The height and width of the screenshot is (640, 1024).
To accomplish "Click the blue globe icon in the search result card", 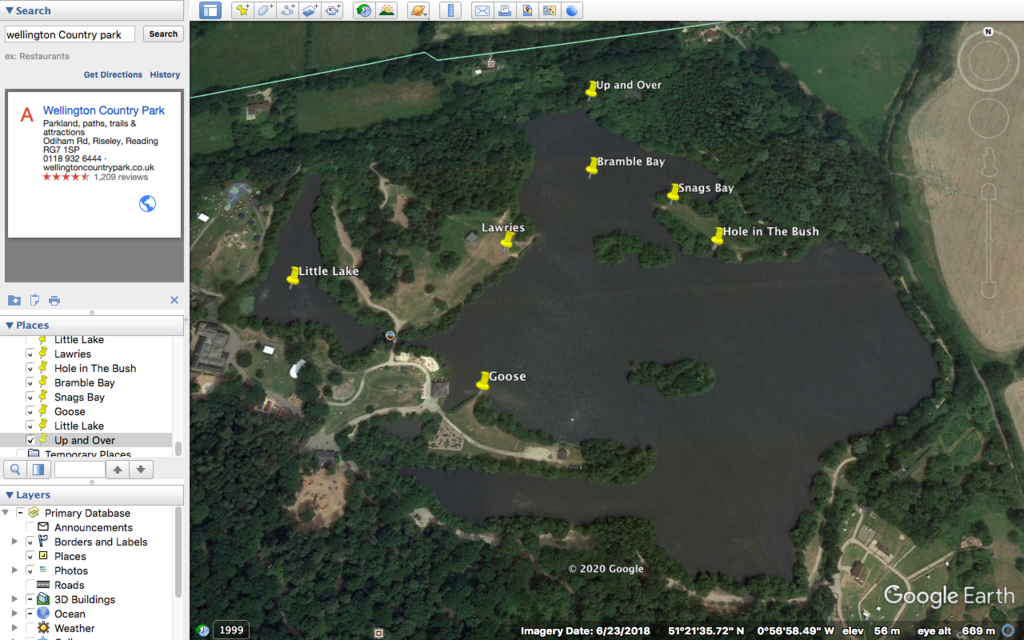I will point(148,204).
